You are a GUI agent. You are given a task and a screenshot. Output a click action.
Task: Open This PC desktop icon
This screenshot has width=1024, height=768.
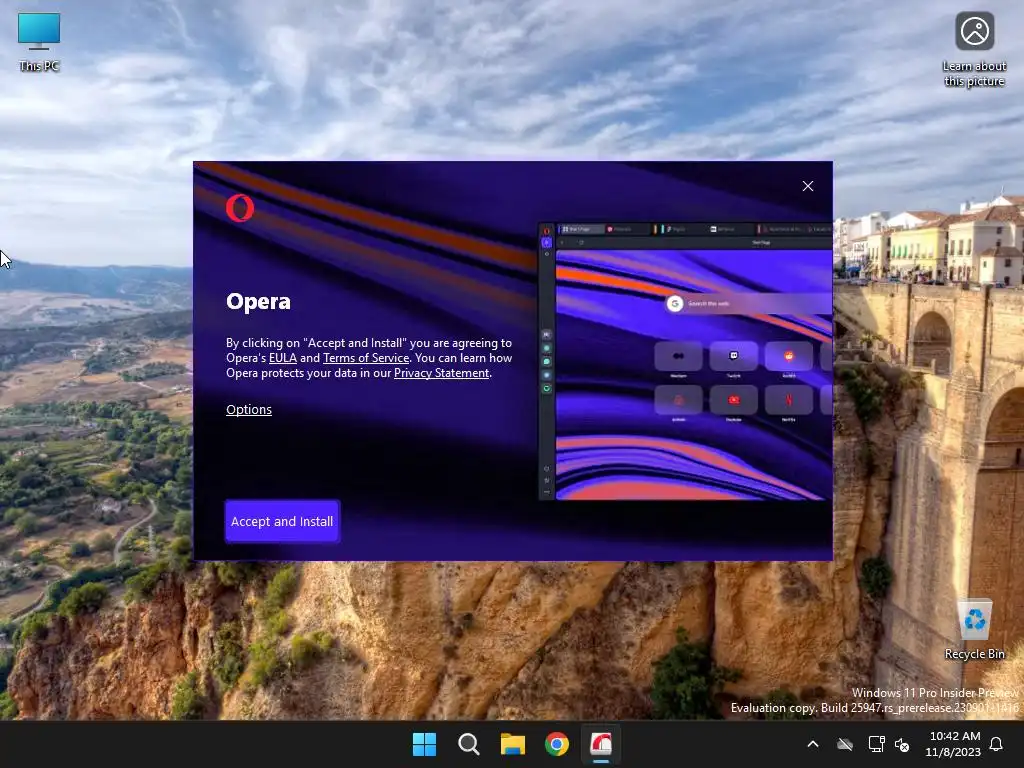(x=39, y=42)
